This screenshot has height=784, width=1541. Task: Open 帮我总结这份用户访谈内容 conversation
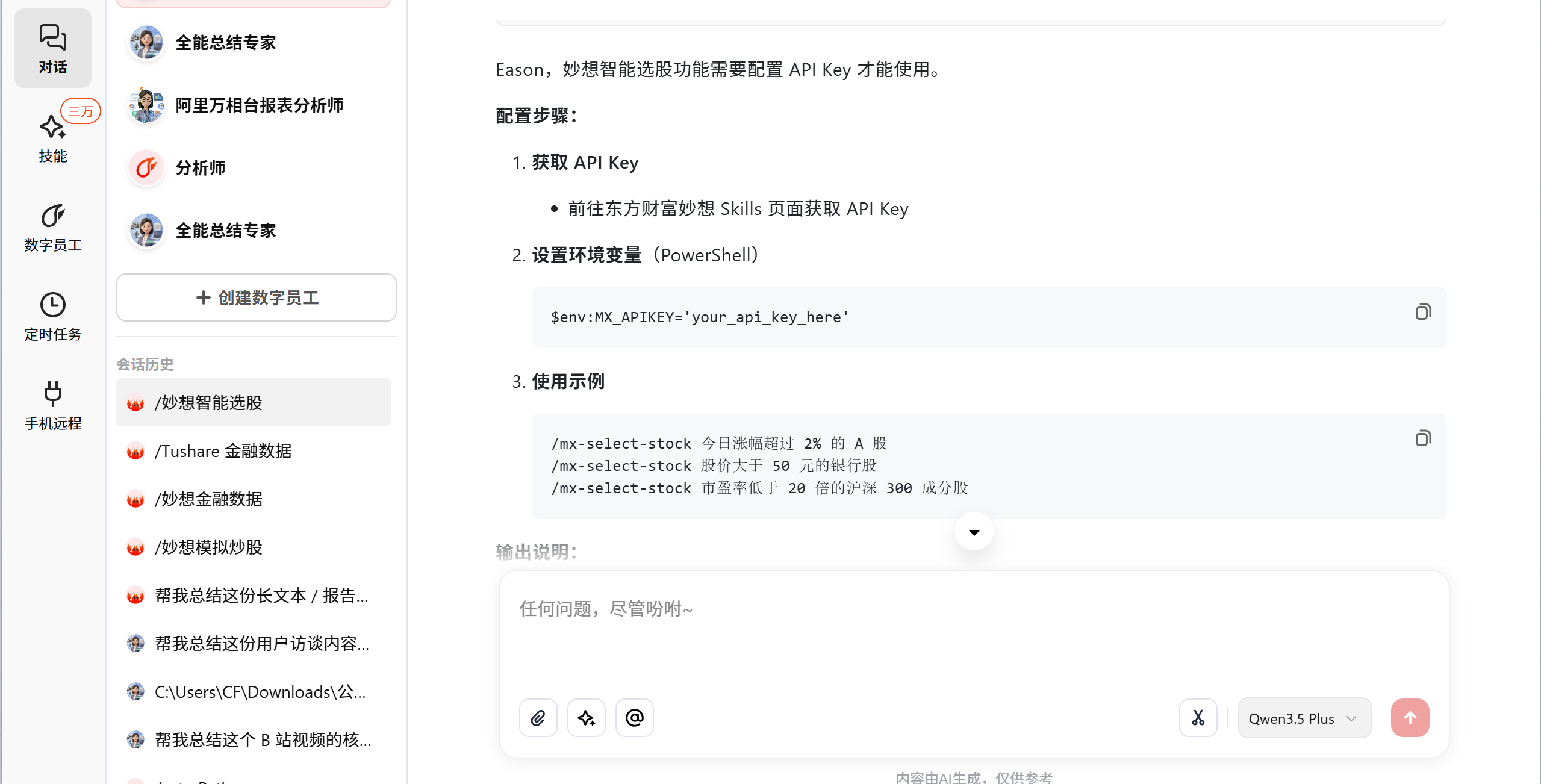(x=254, y=643)
